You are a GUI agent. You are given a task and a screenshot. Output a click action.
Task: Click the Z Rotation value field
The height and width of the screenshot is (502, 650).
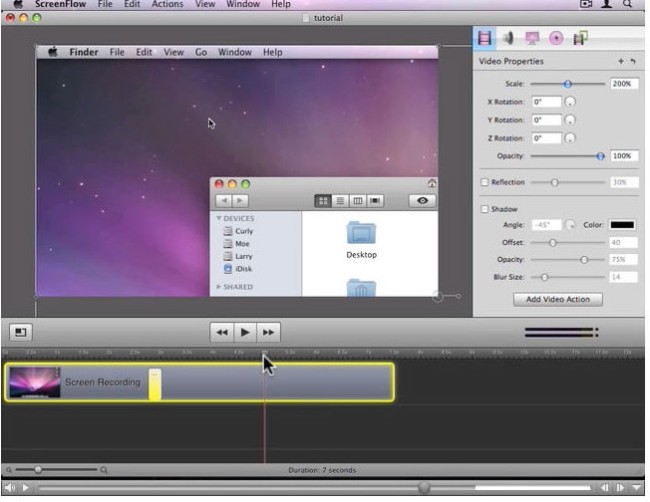[x=546, y=138]
